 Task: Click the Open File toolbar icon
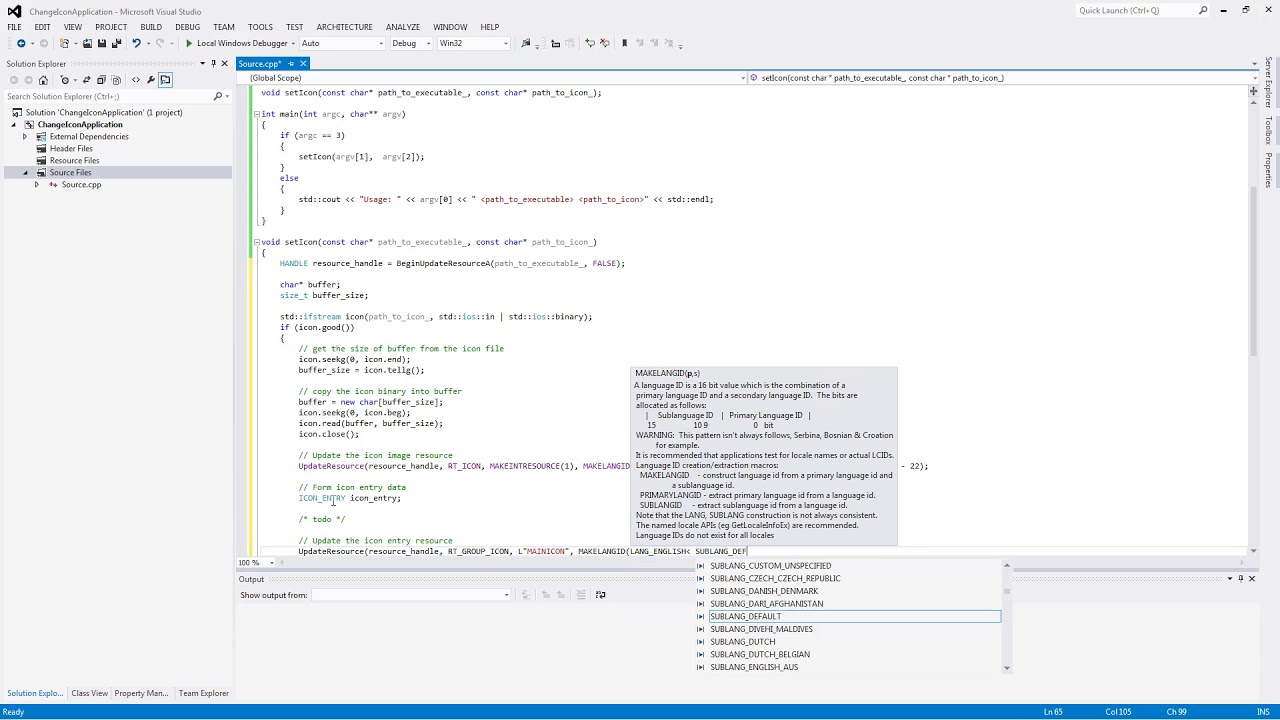click(x=87, y=43)
